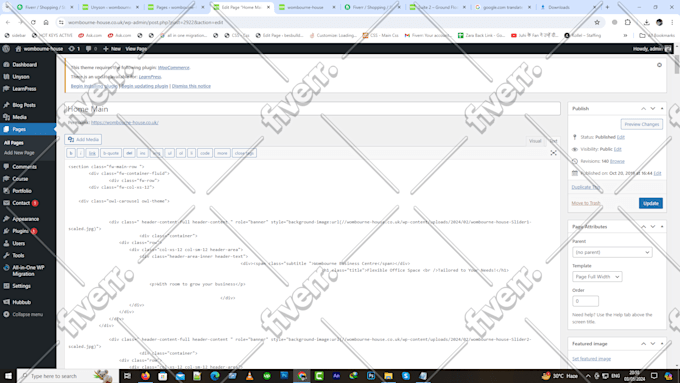Click Dismiss this notice link

coord(191,86)
